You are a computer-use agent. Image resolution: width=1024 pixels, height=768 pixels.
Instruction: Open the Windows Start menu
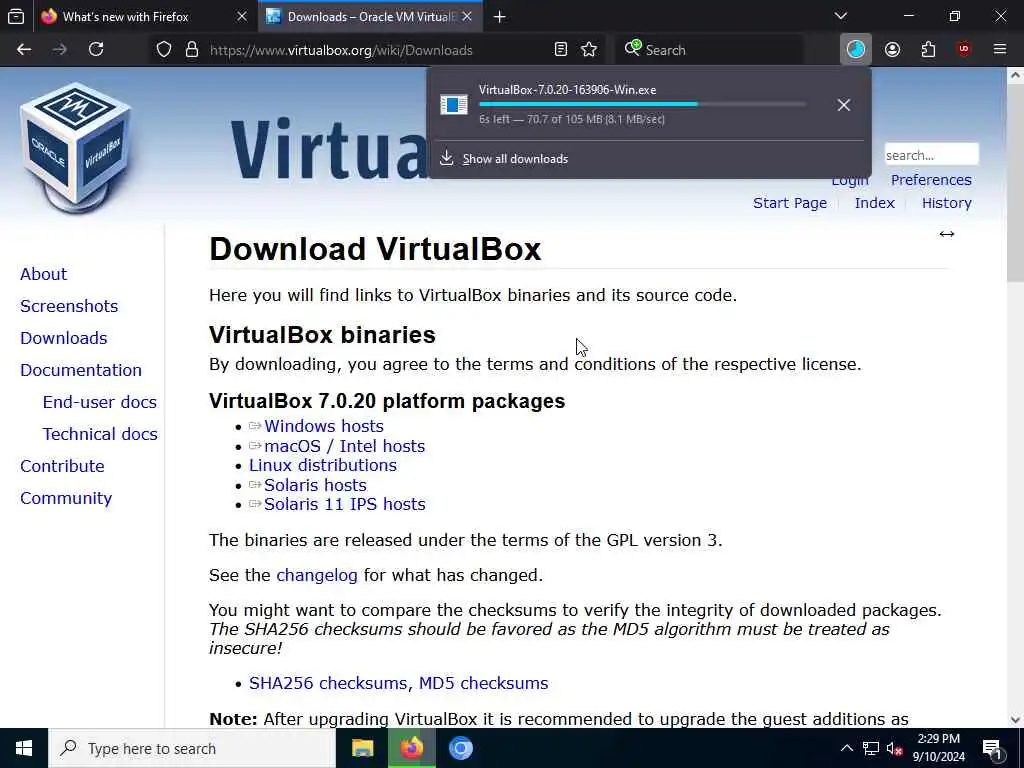(24, 748)
